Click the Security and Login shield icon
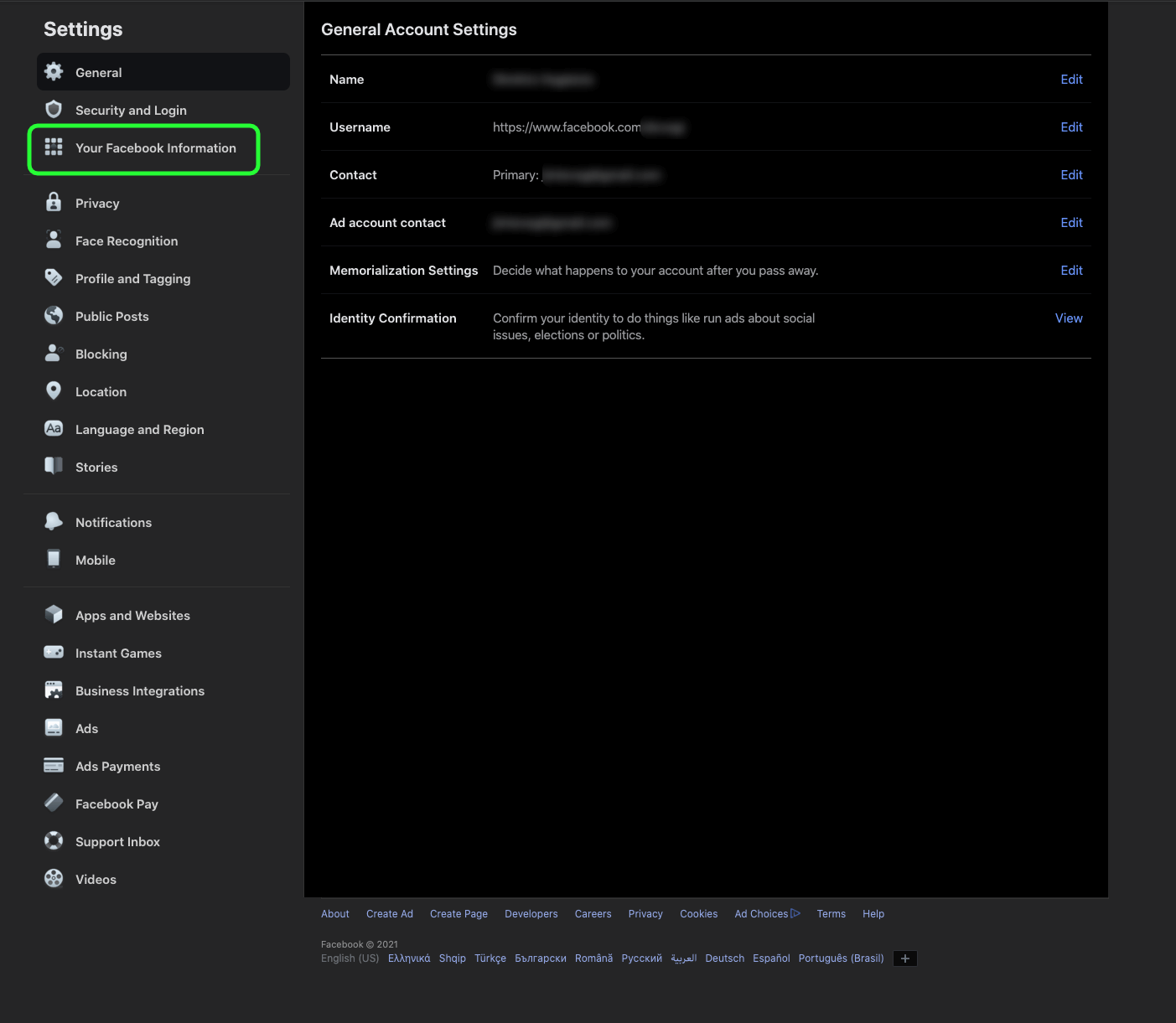Viewport: 1176px width, 1023px height. pyautogui.click(x=54, y=110)
